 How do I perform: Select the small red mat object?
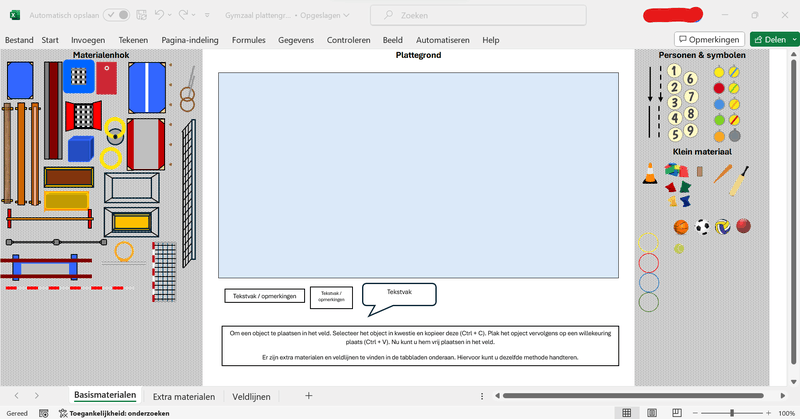click(106, 78)
